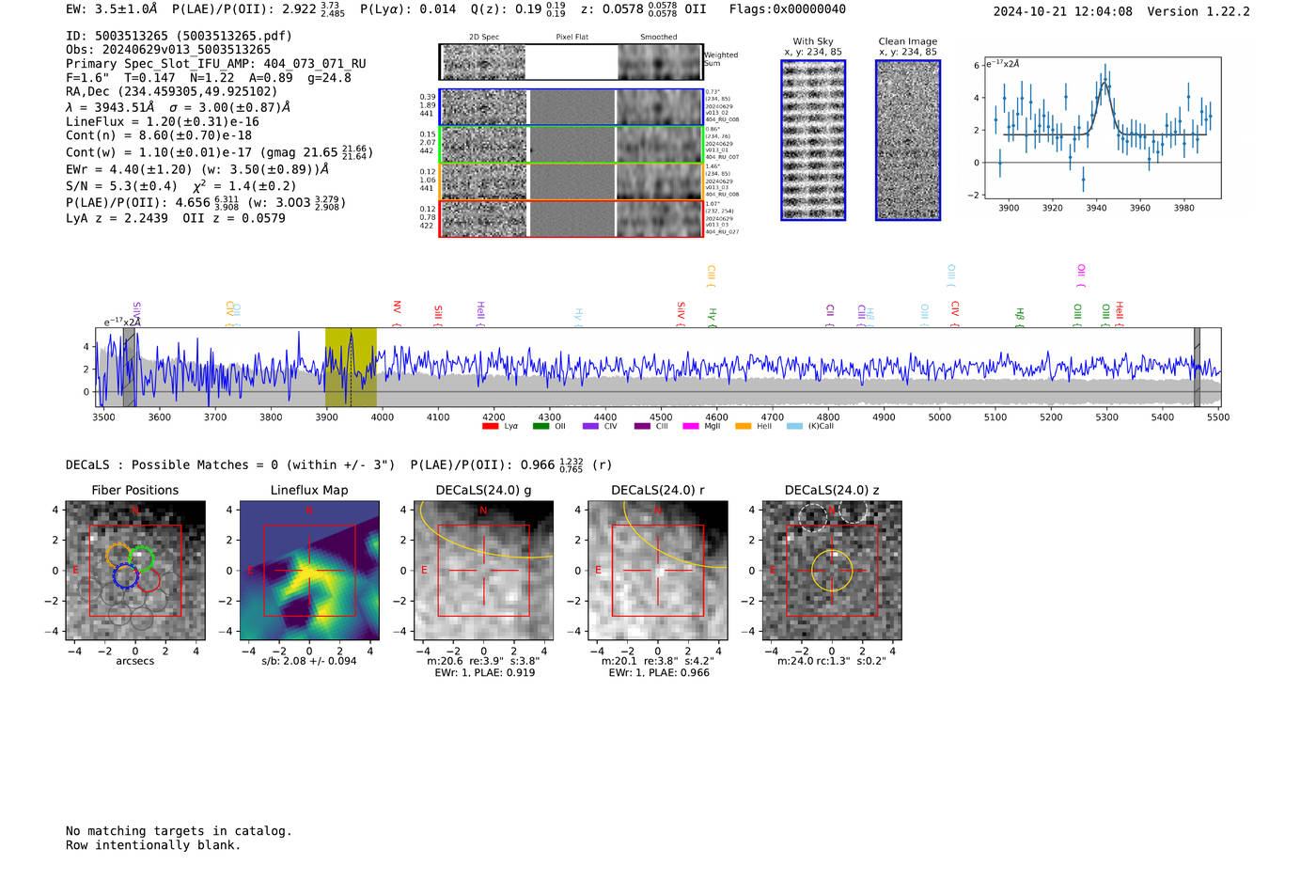Click the yellow aperture circle in DECaLS z
1316x896 pixels.
tap(832, 571)
